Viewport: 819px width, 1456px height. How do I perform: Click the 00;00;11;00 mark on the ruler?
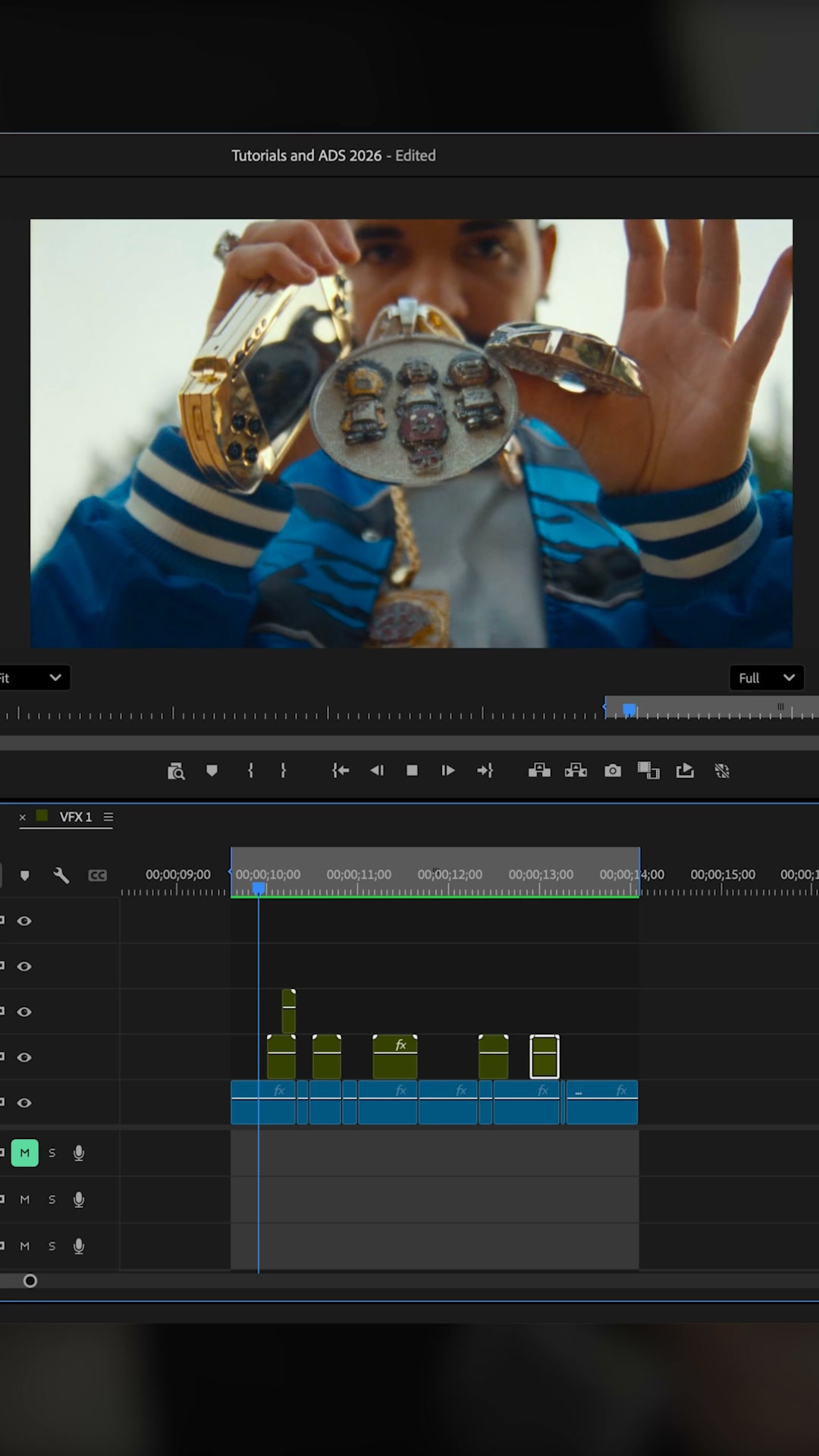359,874
